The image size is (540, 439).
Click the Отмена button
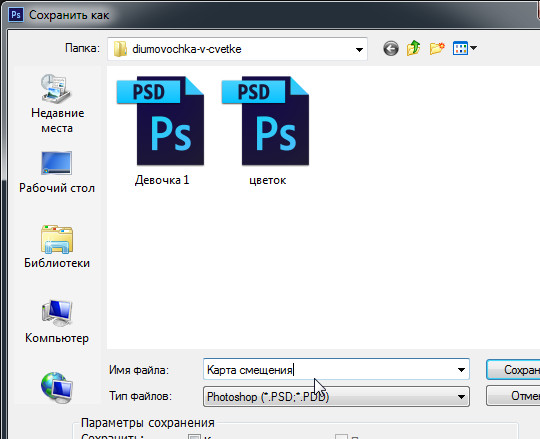(x=513, y=396)
